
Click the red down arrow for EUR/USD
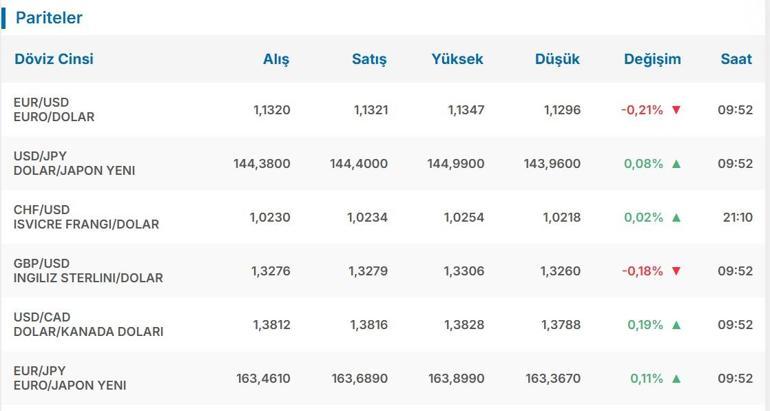676,110
